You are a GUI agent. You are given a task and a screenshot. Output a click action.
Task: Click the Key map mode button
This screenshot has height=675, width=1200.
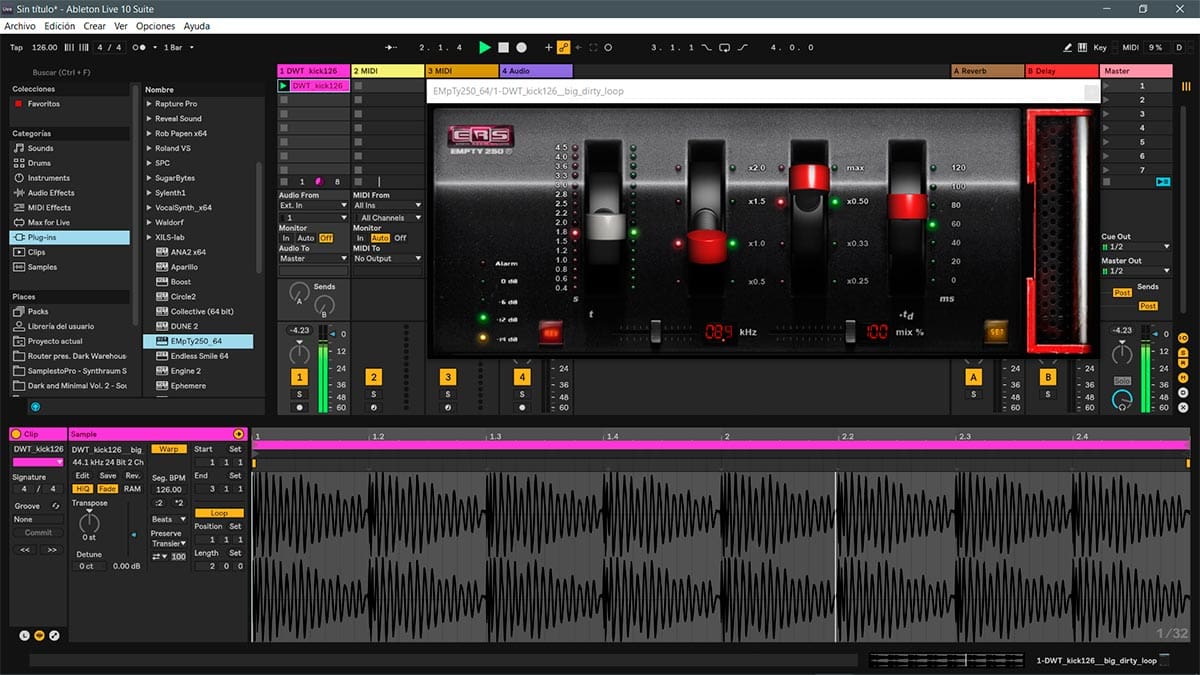point(1100,47)
